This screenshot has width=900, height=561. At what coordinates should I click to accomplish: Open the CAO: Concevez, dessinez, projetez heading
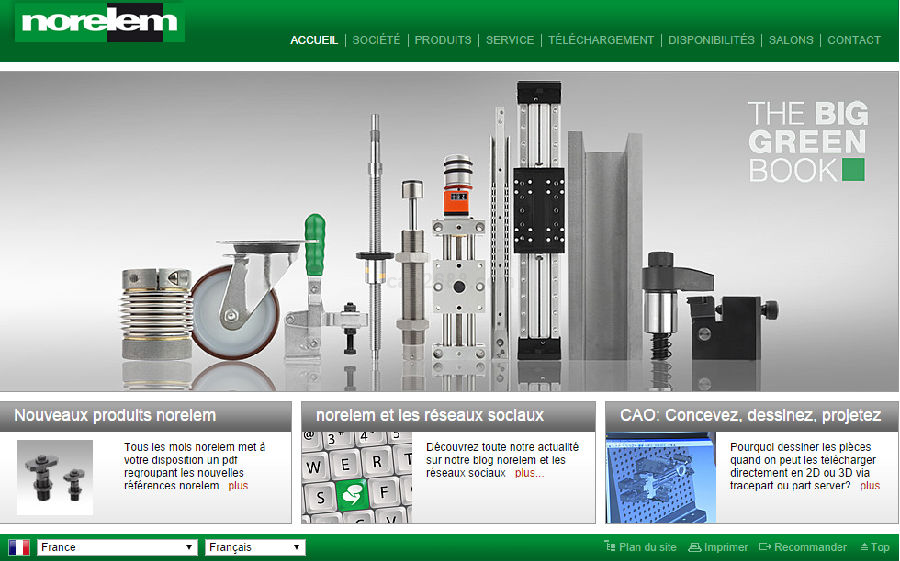click(x=750, y=415)
